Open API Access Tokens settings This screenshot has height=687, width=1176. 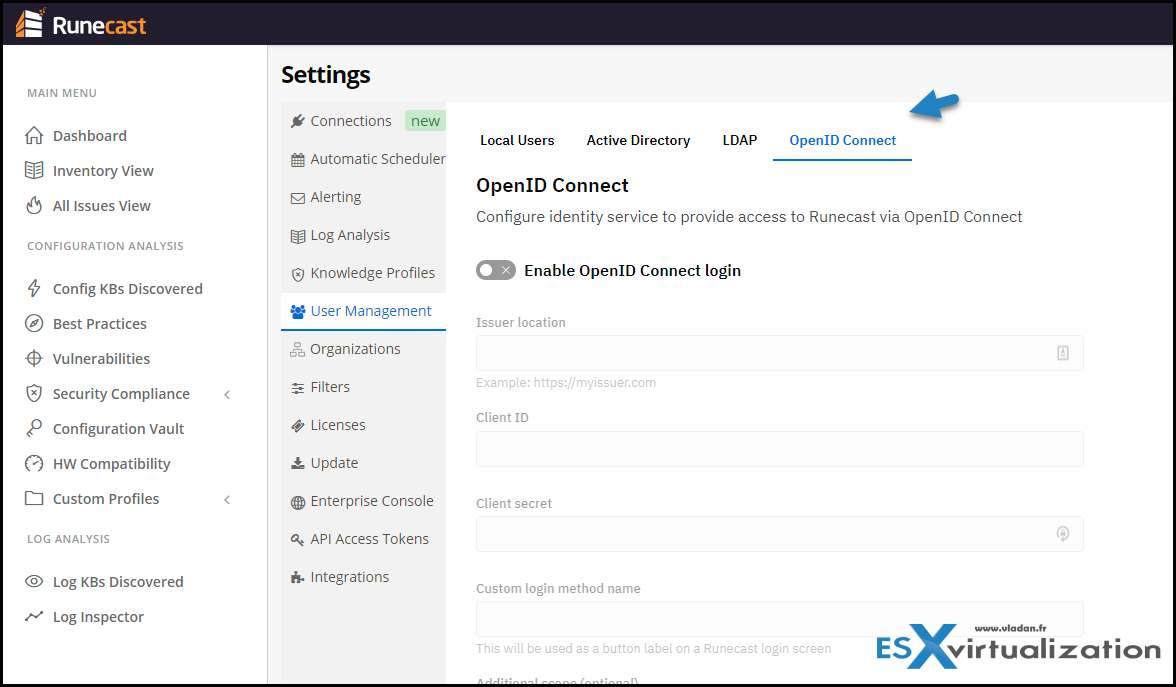click(370, 539)
